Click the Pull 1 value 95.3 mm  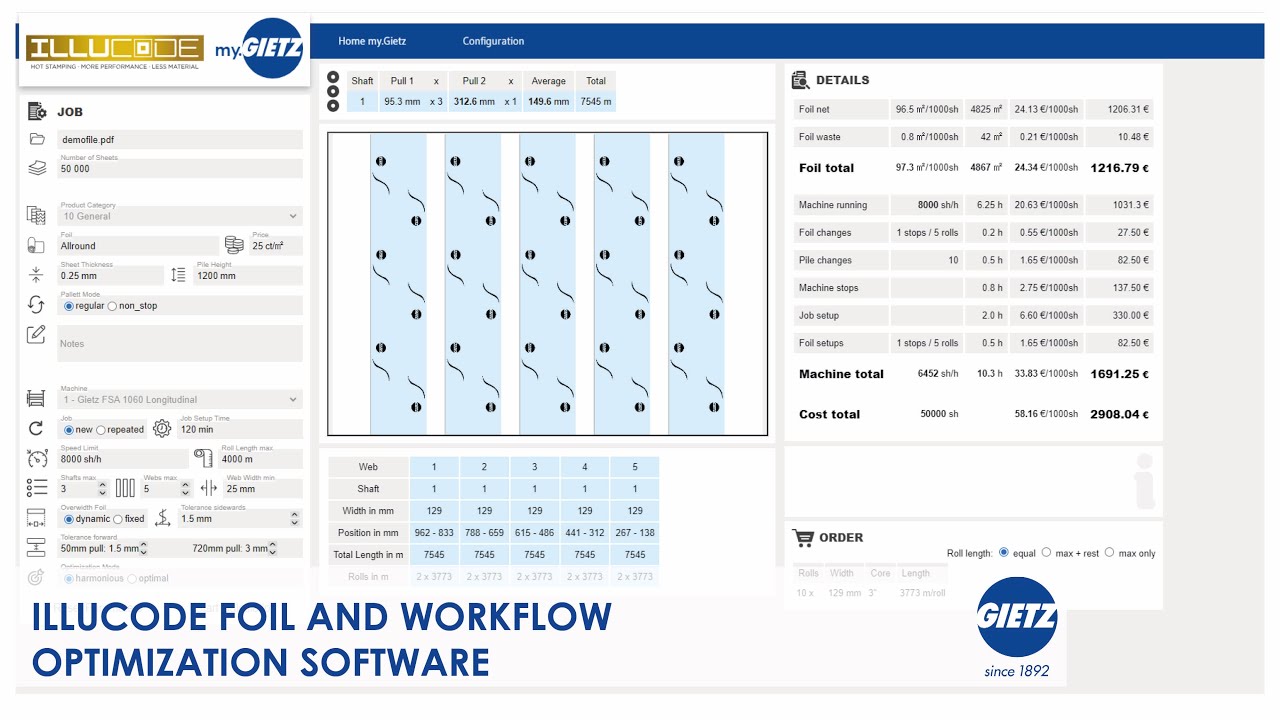[x=402, y=101]
